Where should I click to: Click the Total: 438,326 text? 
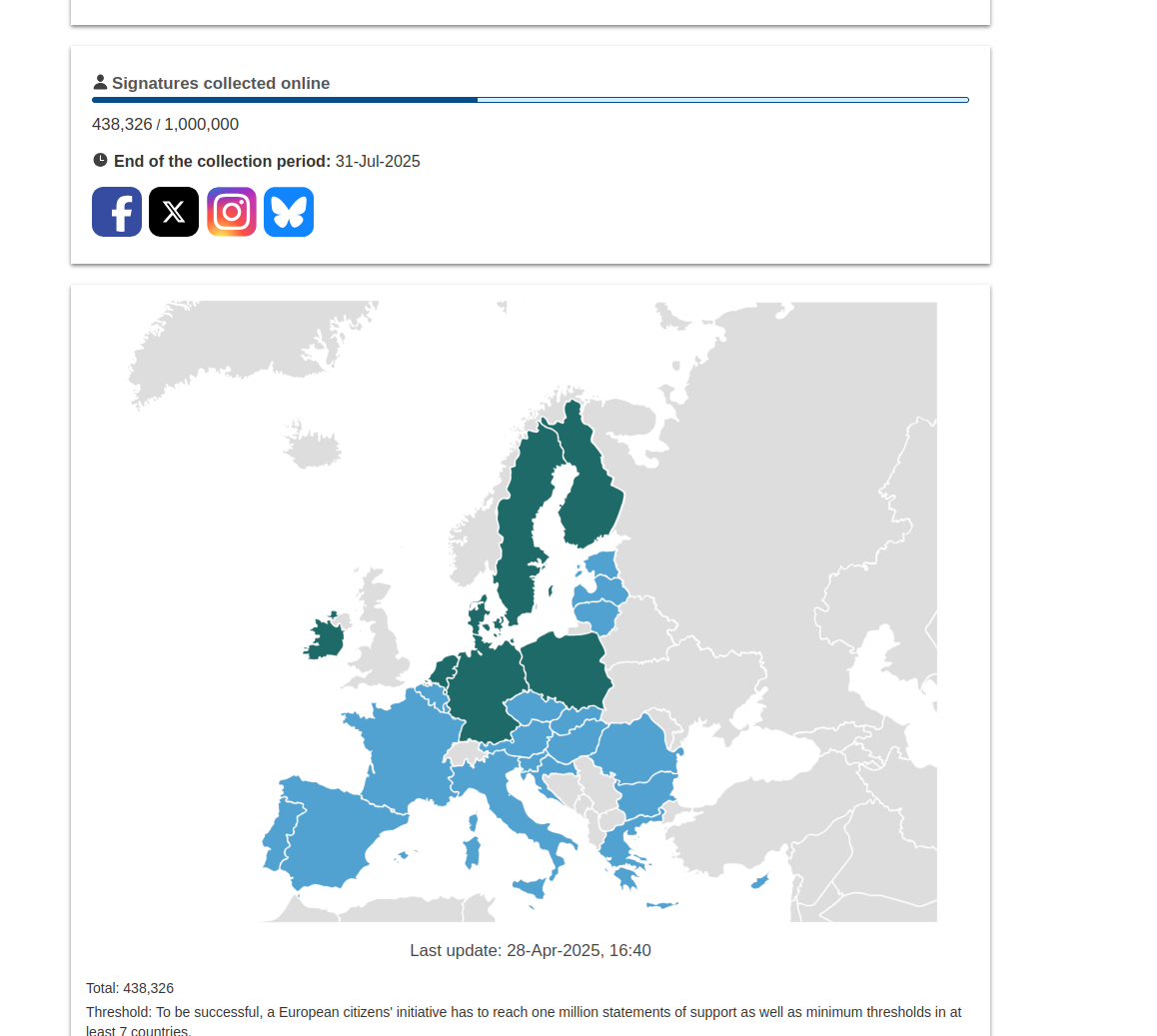[130, 988]
